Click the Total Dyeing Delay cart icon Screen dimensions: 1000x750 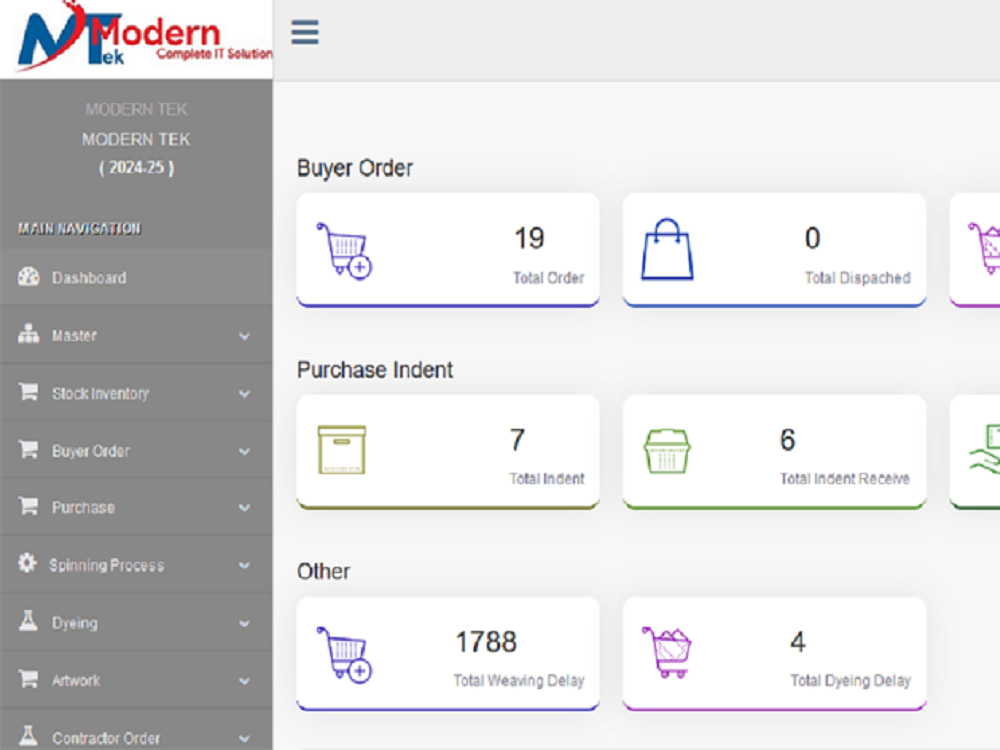[x=667, y=652]
